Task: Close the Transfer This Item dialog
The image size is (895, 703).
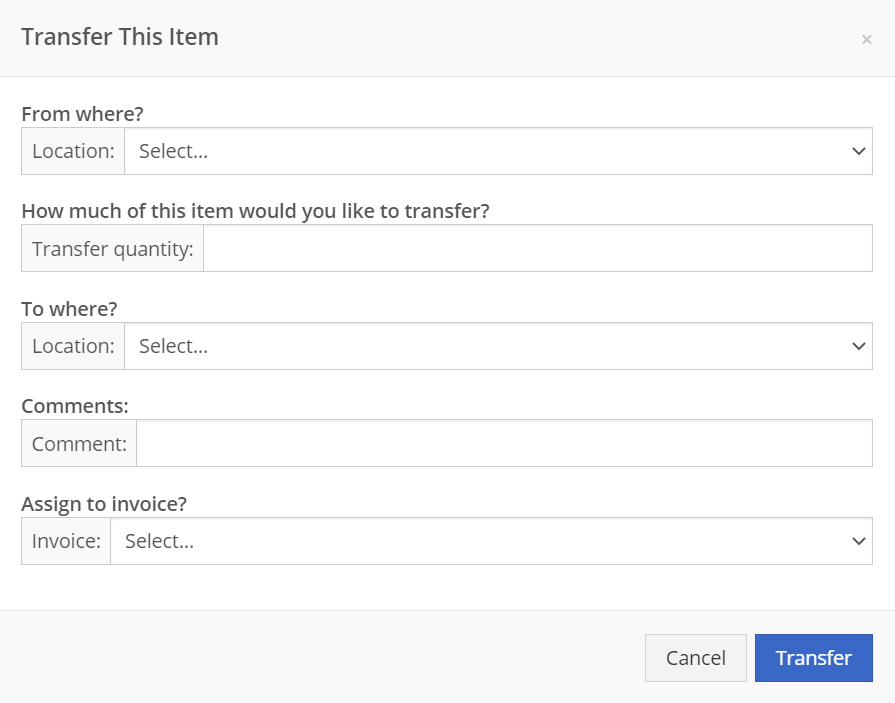Action: (x=866, y=39)
